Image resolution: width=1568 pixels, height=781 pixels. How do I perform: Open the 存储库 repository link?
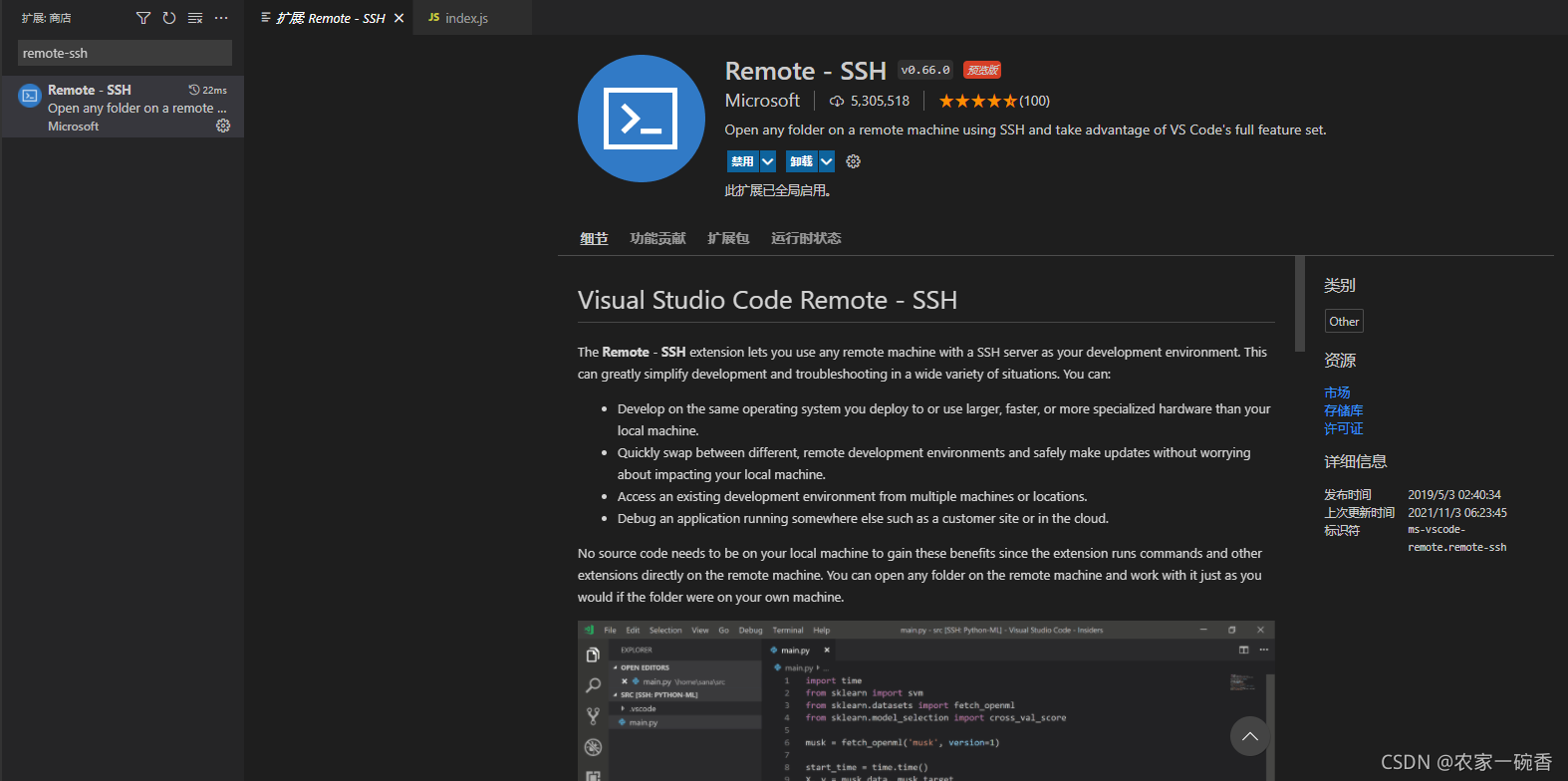(x=1344, y=410)
